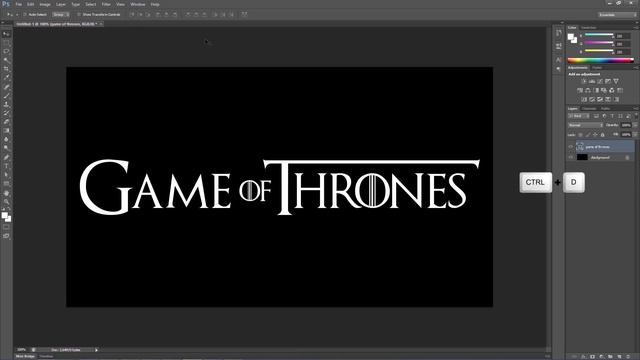Viewport: 640px width, 360px height.
Task: Select the Brush tool
Action: pyautogui.click(x=6, y=96)
